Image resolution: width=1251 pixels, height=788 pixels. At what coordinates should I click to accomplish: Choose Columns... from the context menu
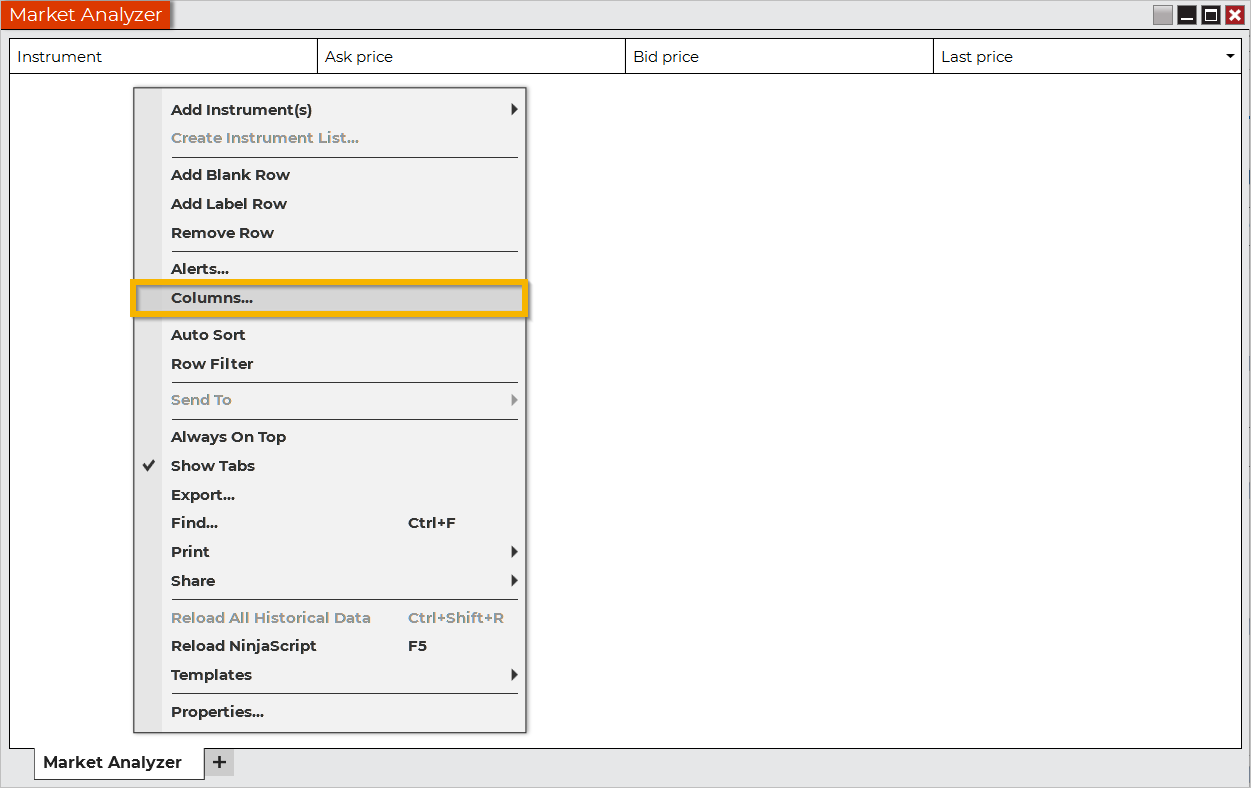coord(212,298)
